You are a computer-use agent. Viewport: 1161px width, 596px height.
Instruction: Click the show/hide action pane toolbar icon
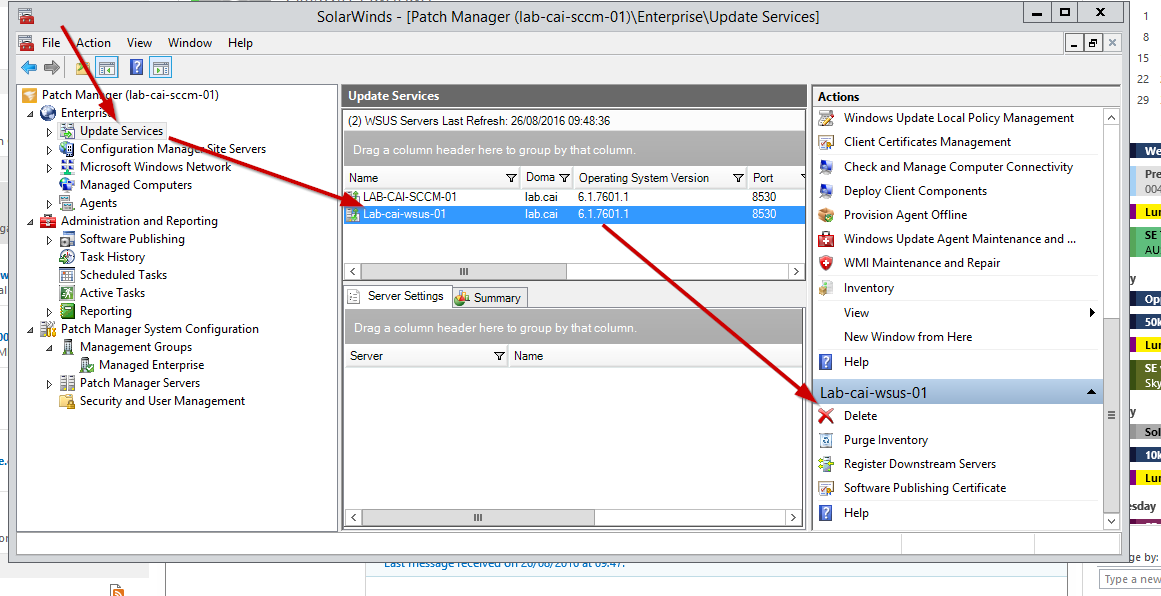[160, 67]
